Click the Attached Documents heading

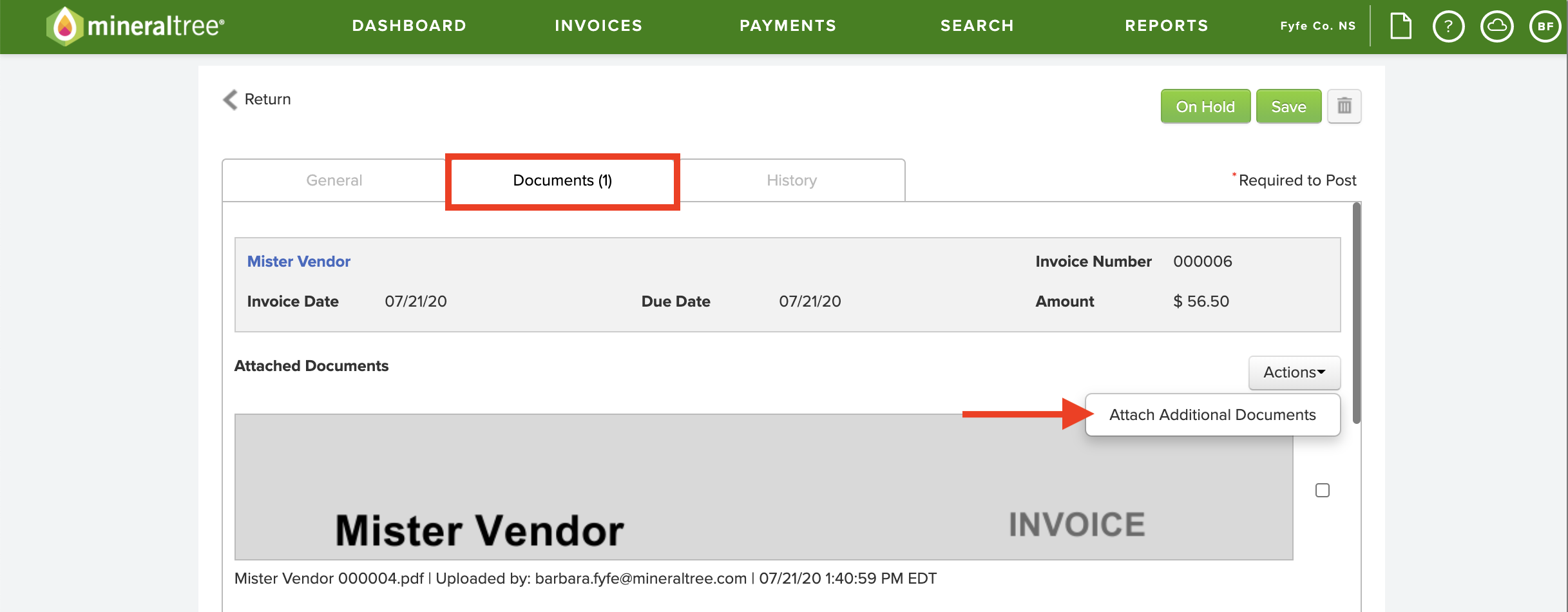point(311,366)
